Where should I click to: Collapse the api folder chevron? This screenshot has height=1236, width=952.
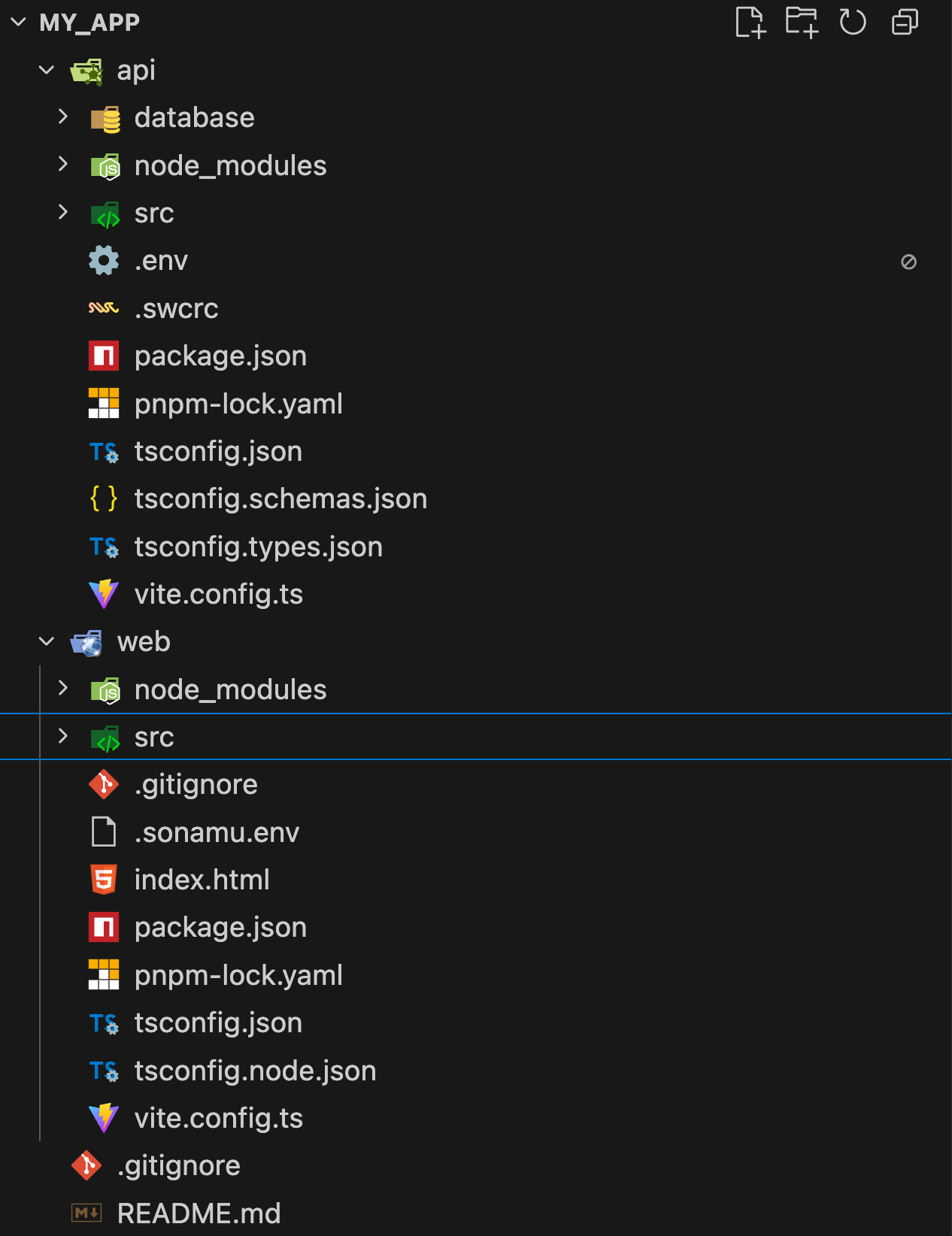coord(47,70)
